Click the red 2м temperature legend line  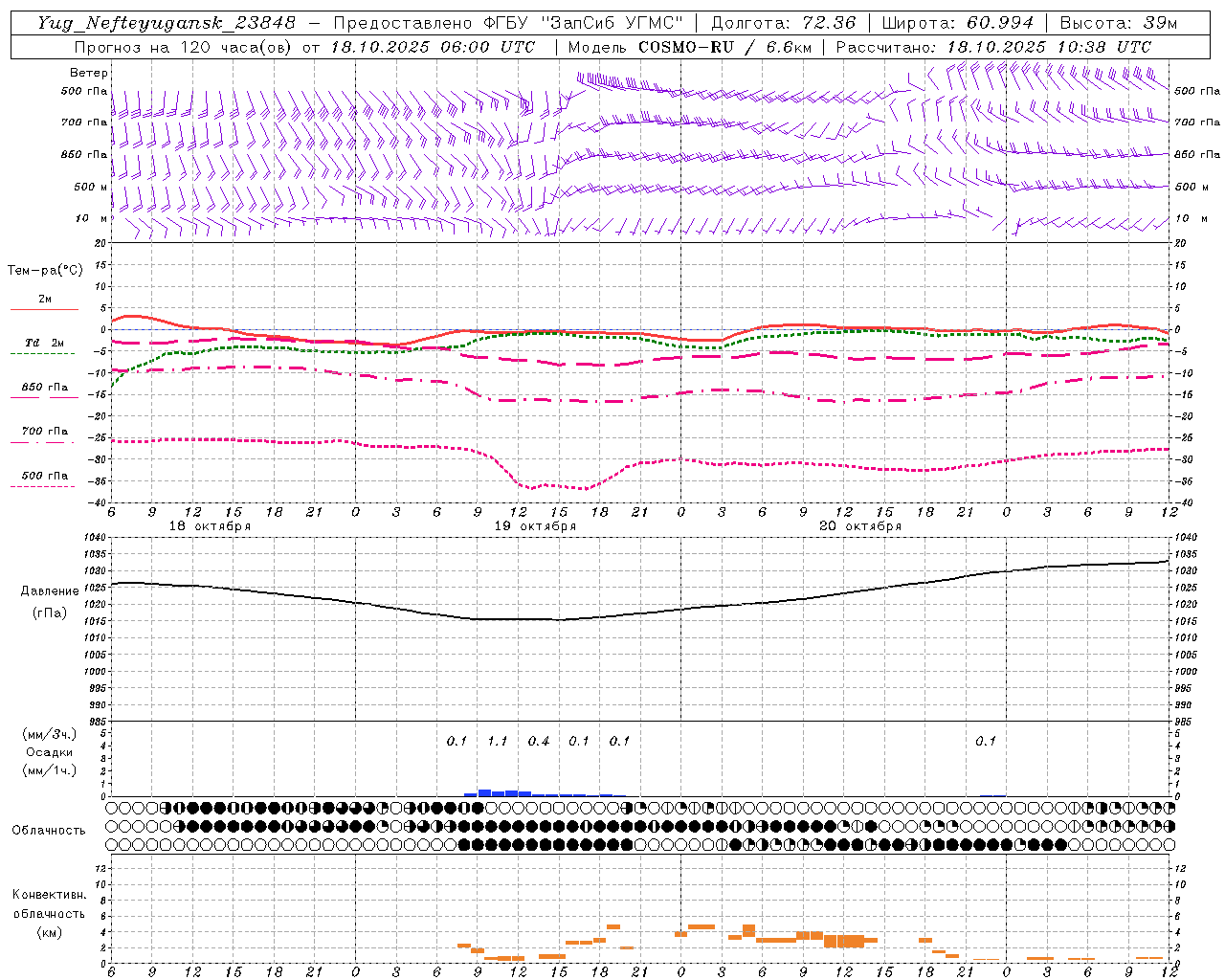pyautogui.click(x=44, y=309)
